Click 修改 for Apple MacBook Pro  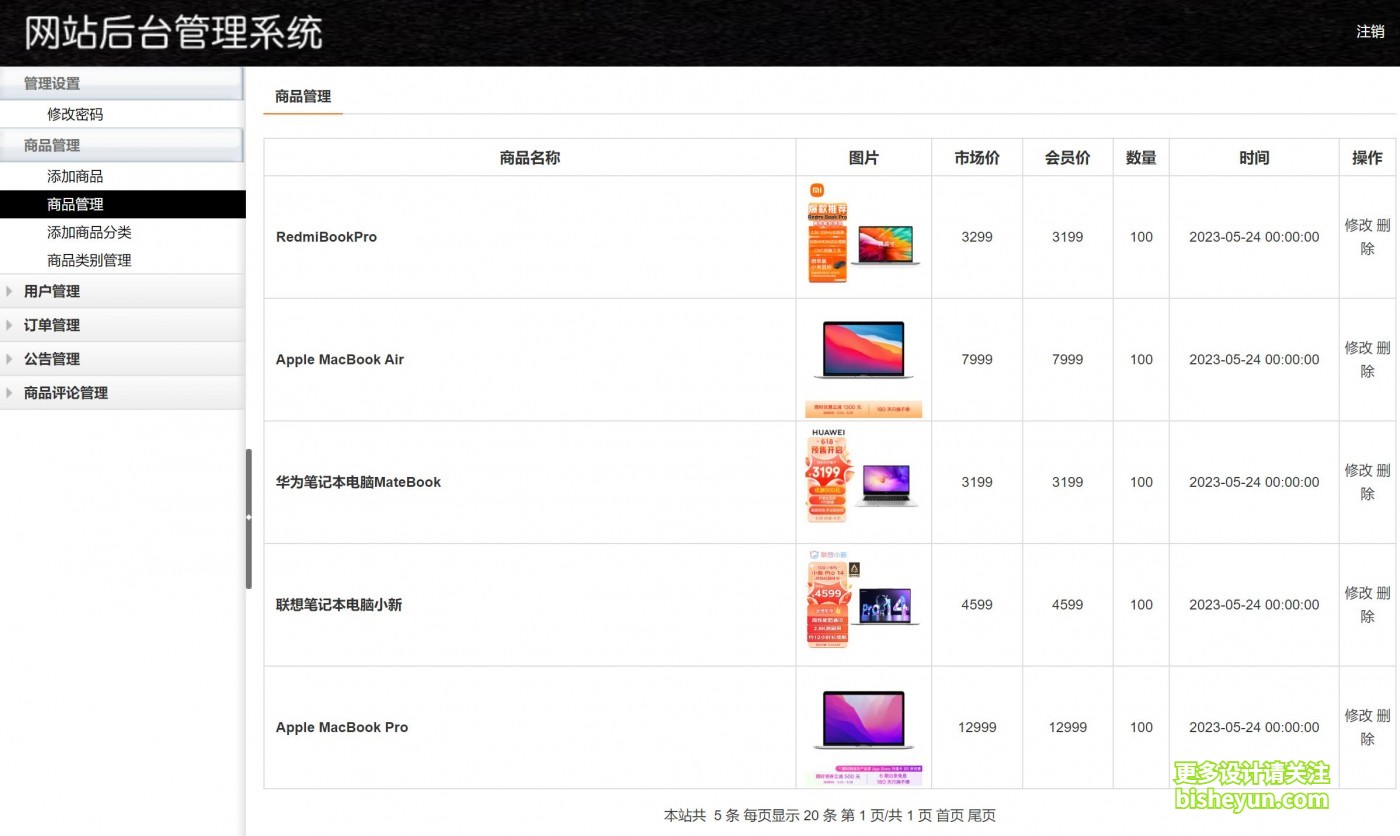tap(1359, 716)
